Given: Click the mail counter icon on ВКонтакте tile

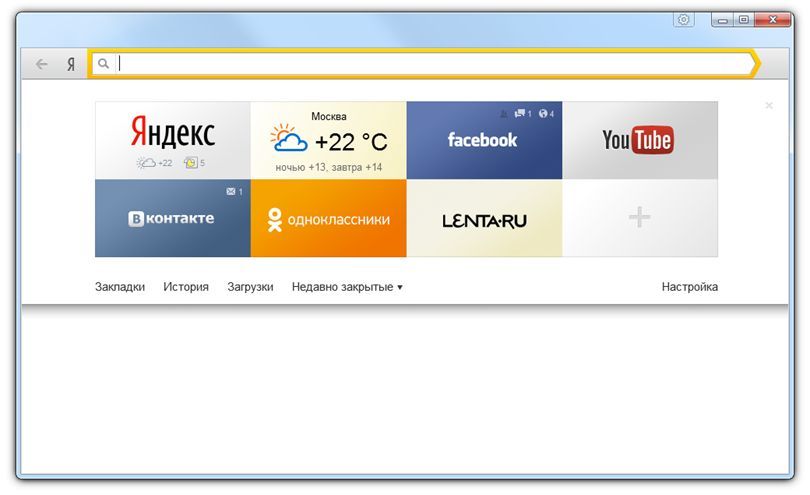Looking at the screenshot, I should point(231,192).
